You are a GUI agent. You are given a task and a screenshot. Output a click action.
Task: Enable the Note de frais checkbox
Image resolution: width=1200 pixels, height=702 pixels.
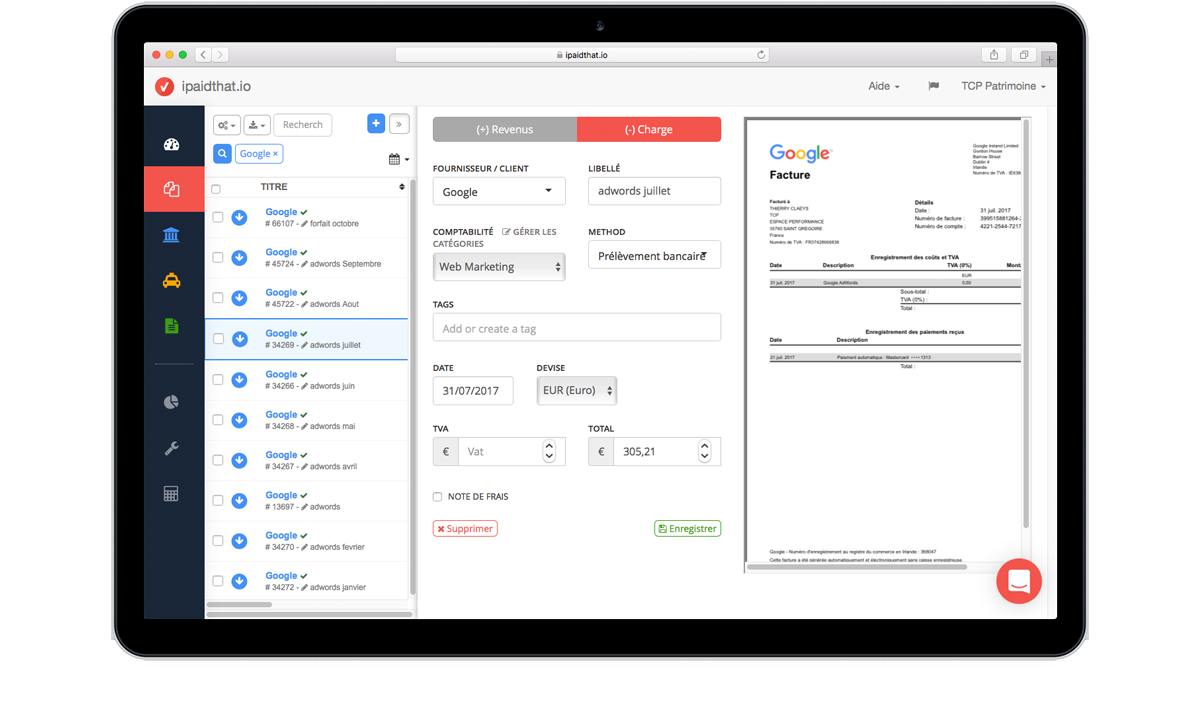pos(437,497)
